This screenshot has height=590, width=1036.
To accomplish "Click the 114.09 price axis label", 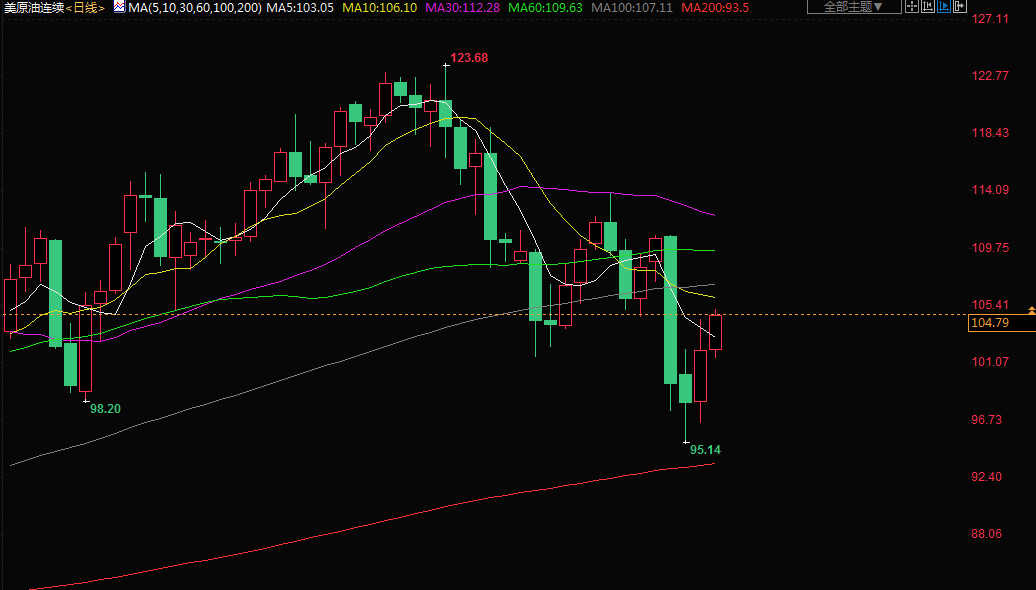I will pos(990,190).
